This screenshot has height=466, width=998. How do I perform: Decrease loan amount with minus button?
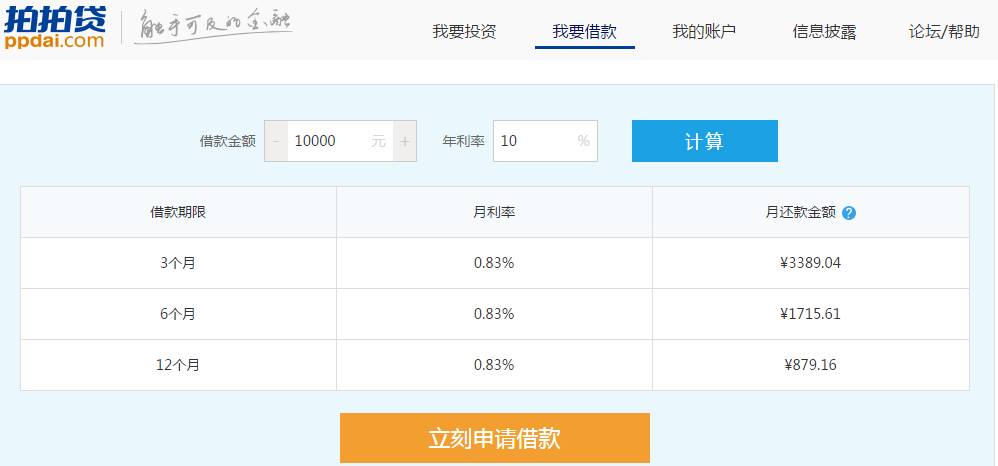pyautogui.click(x=276, y=141)
